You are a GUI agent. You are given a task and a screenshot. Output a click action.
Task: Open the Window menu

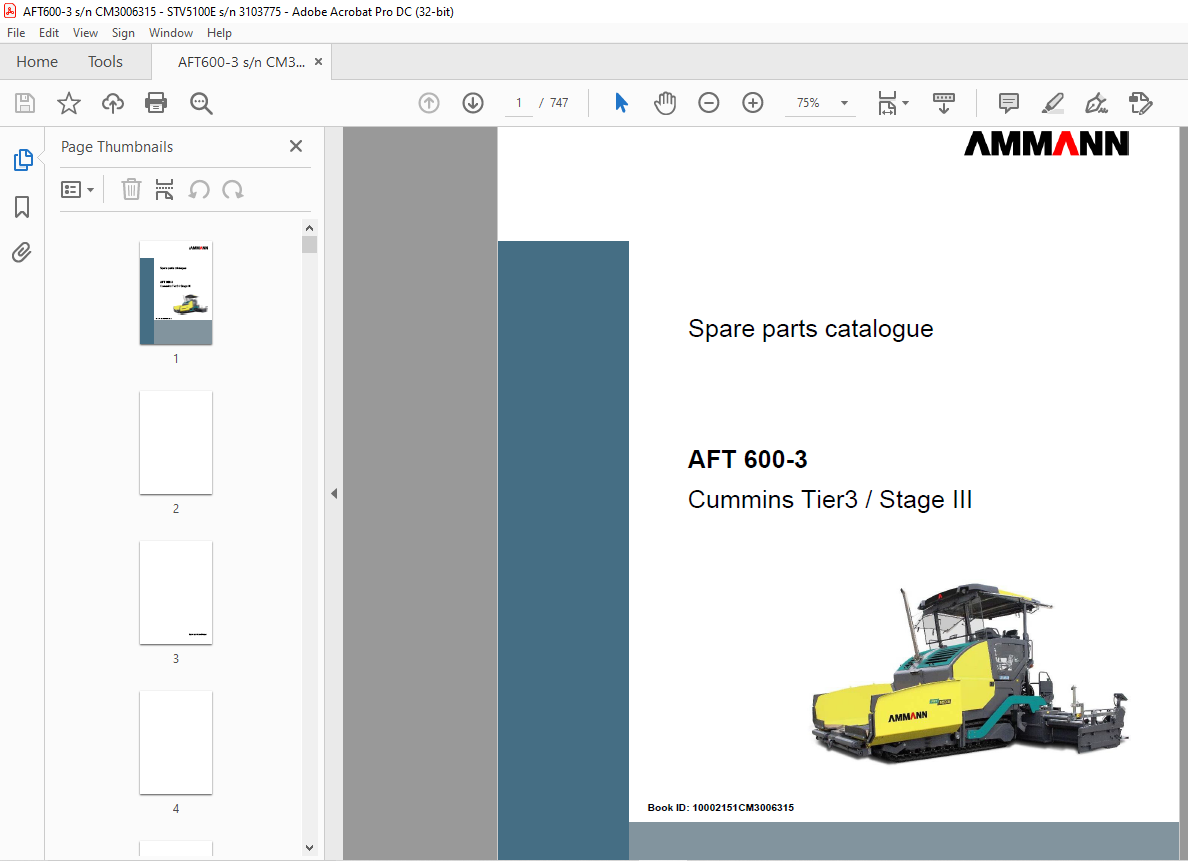coord(170,33)
